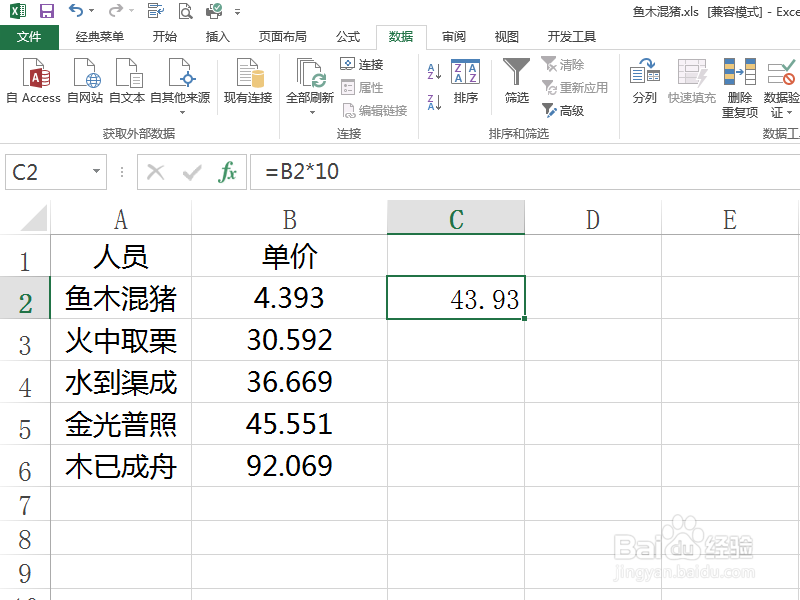
Task: Switch to the 公式 ribbon tab
Action: [x=348, y=36]
